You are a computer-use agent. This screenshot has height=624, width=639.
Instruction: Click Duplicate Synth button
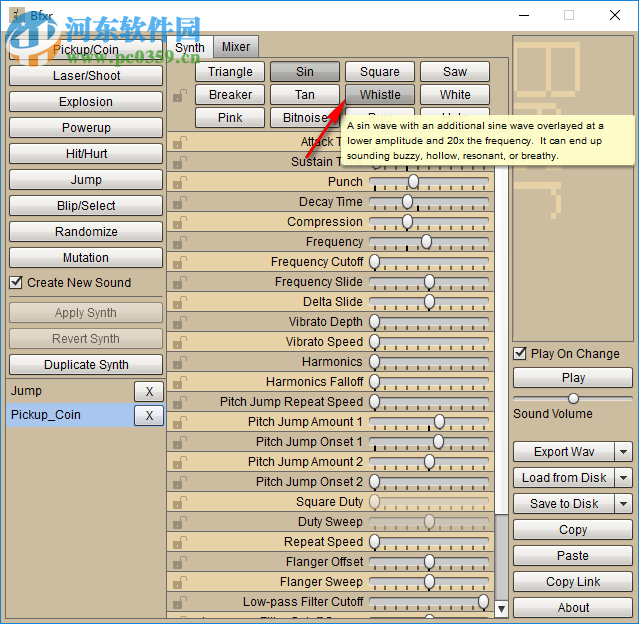point(86,365)
